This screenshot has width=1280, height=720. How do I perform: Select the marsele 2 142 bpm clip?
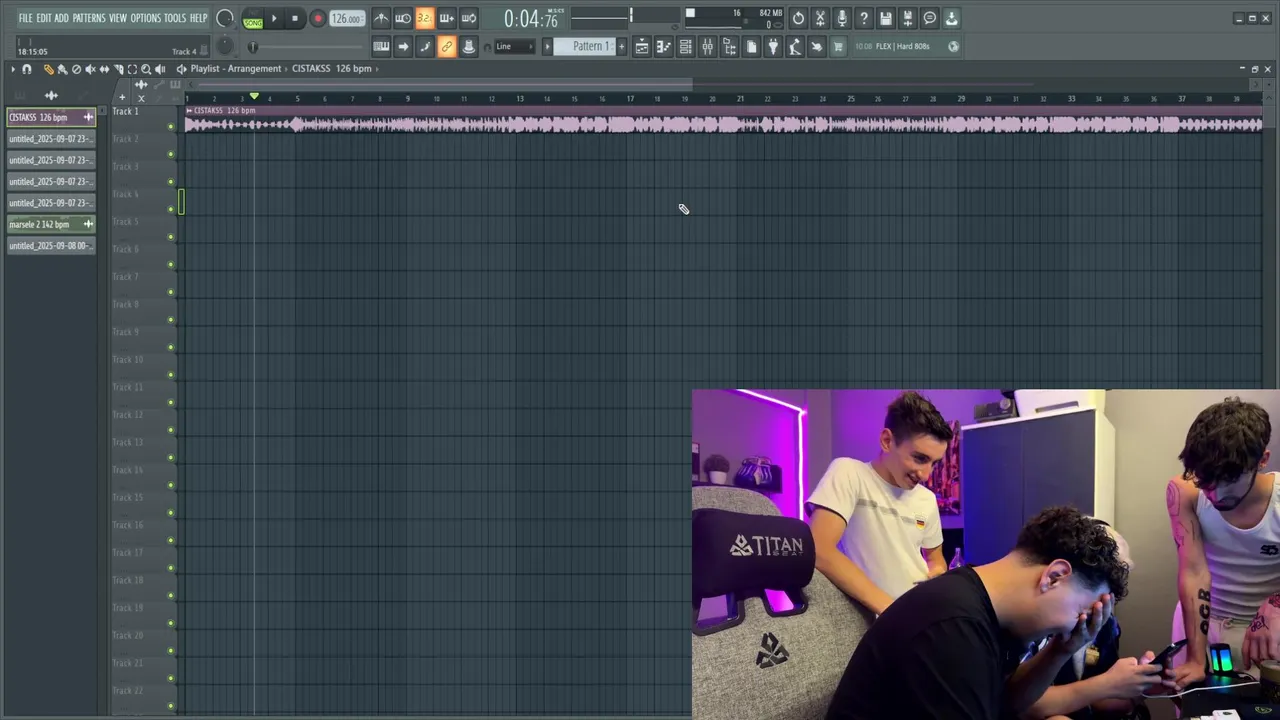click(51, 224)
